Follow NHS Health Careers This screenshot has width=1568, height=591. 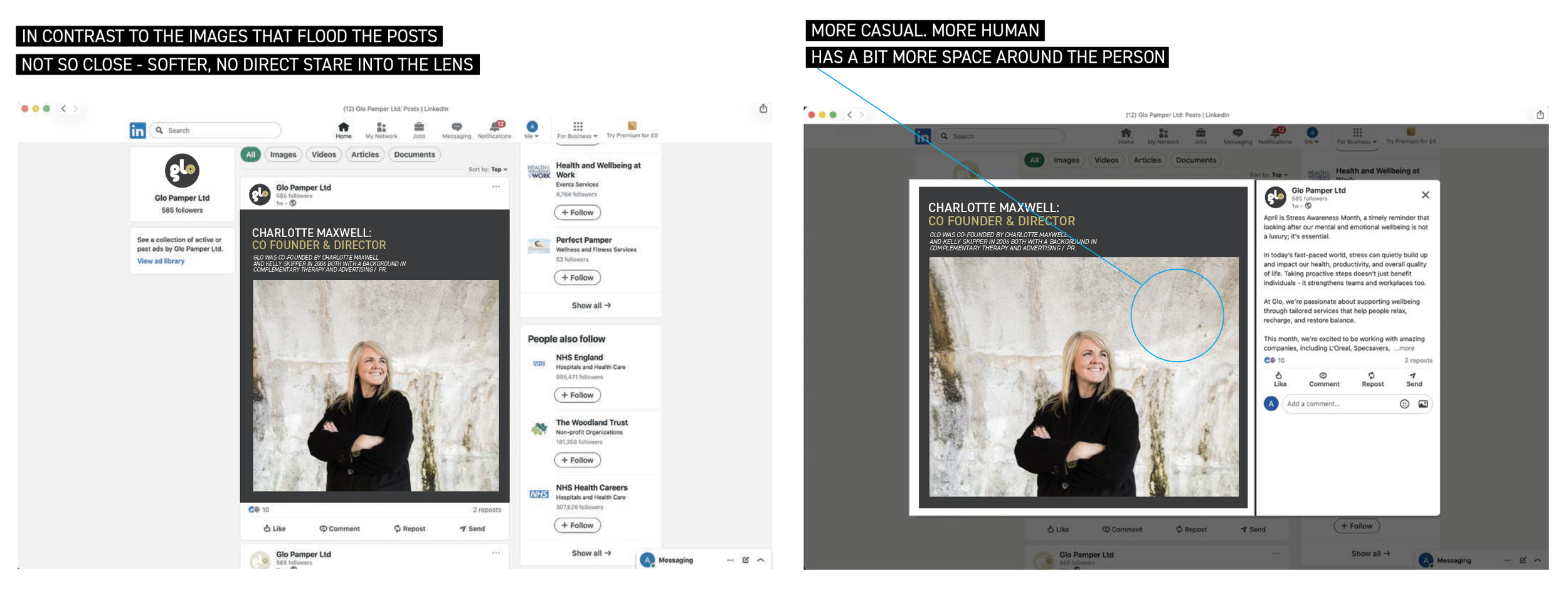577,526
